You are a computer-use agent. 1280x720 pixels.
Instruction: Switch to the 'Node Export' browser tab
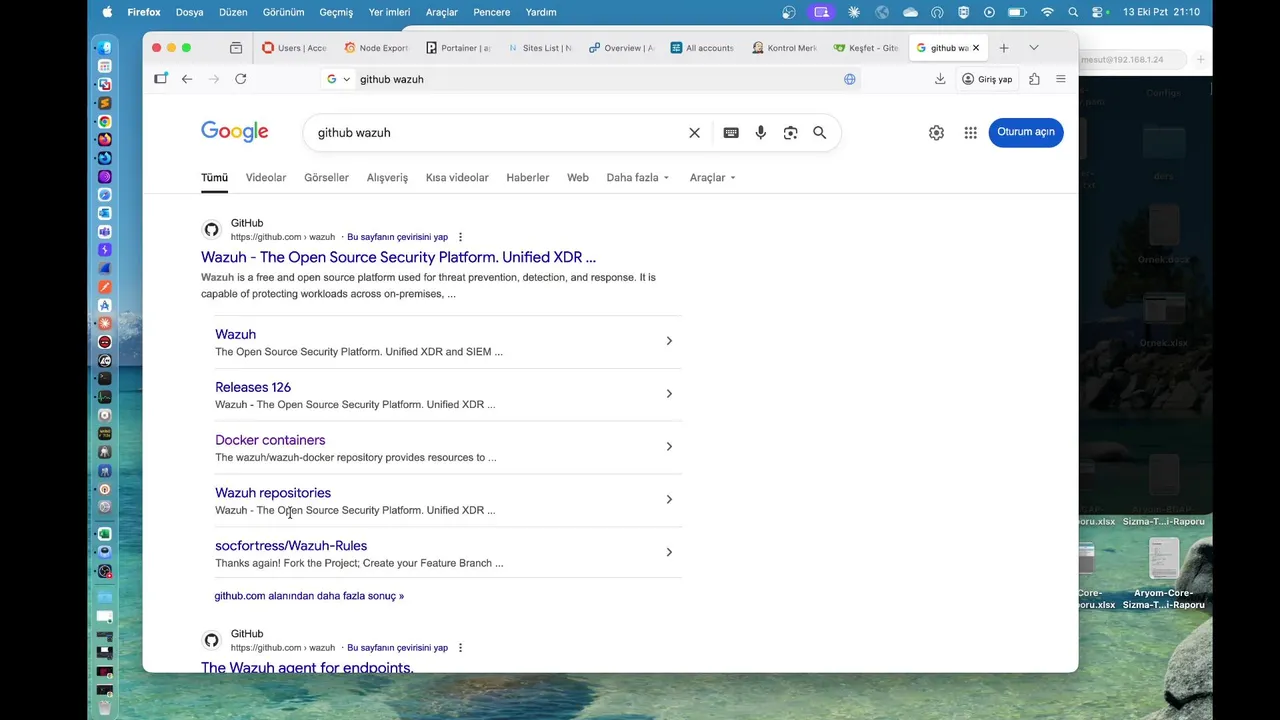coord(376,48)
